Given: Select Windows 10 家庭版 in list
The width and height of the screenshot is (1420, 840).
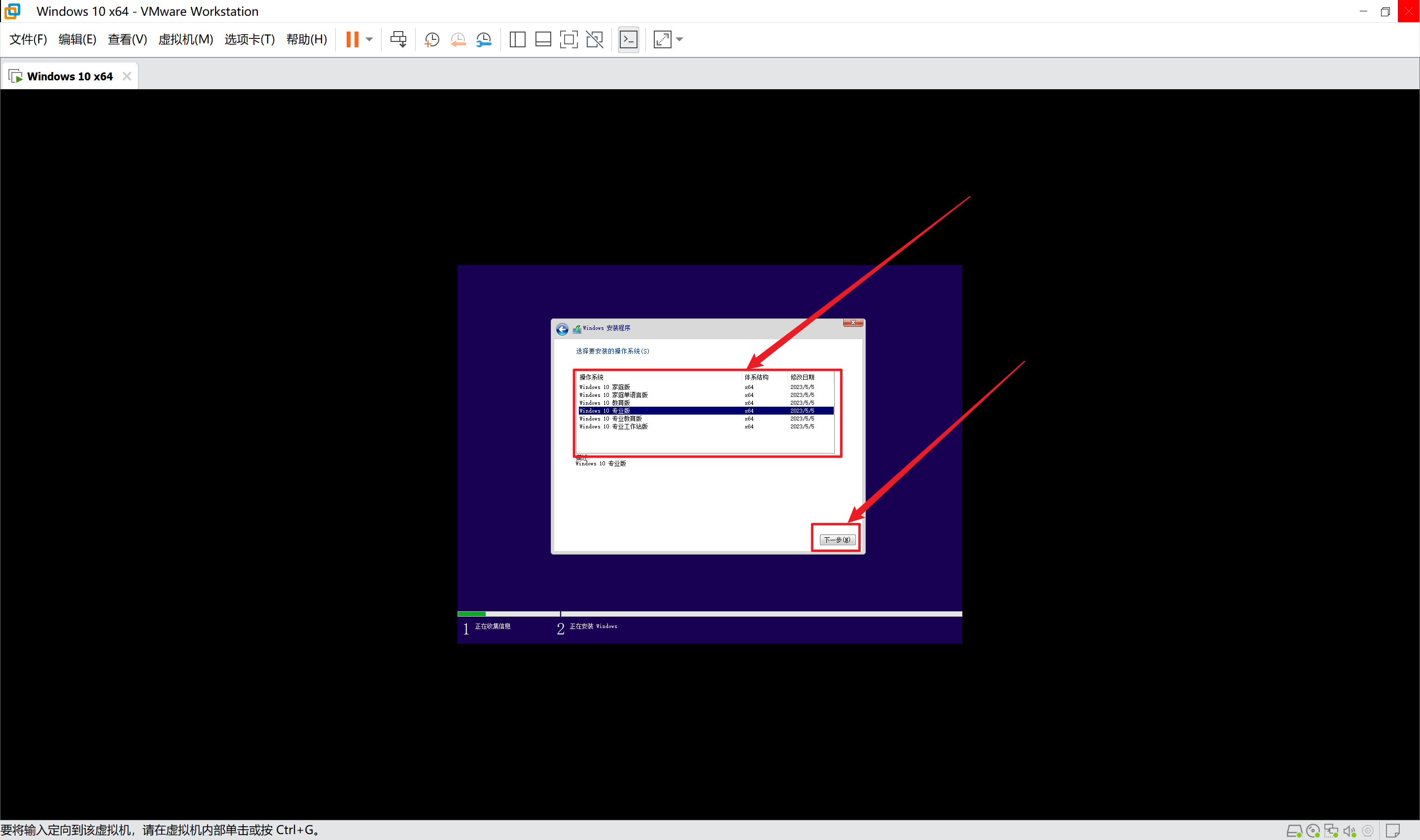Looking at the screenshot, I should click(604, 387).
